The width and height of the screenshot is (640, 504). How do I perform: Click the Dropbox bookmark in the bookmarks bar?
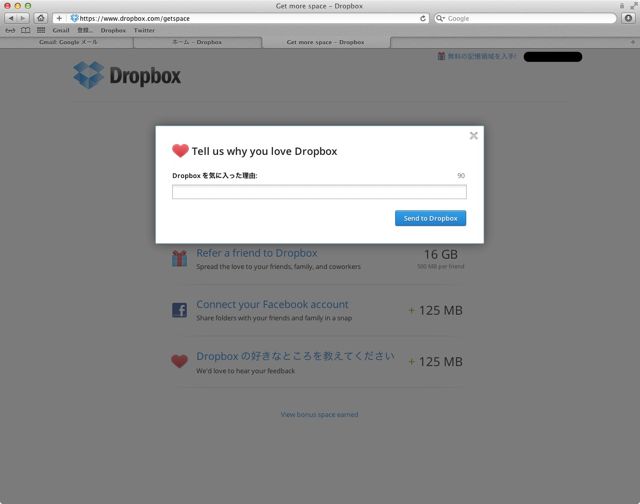pyautogui.click(x=113, y=30)
